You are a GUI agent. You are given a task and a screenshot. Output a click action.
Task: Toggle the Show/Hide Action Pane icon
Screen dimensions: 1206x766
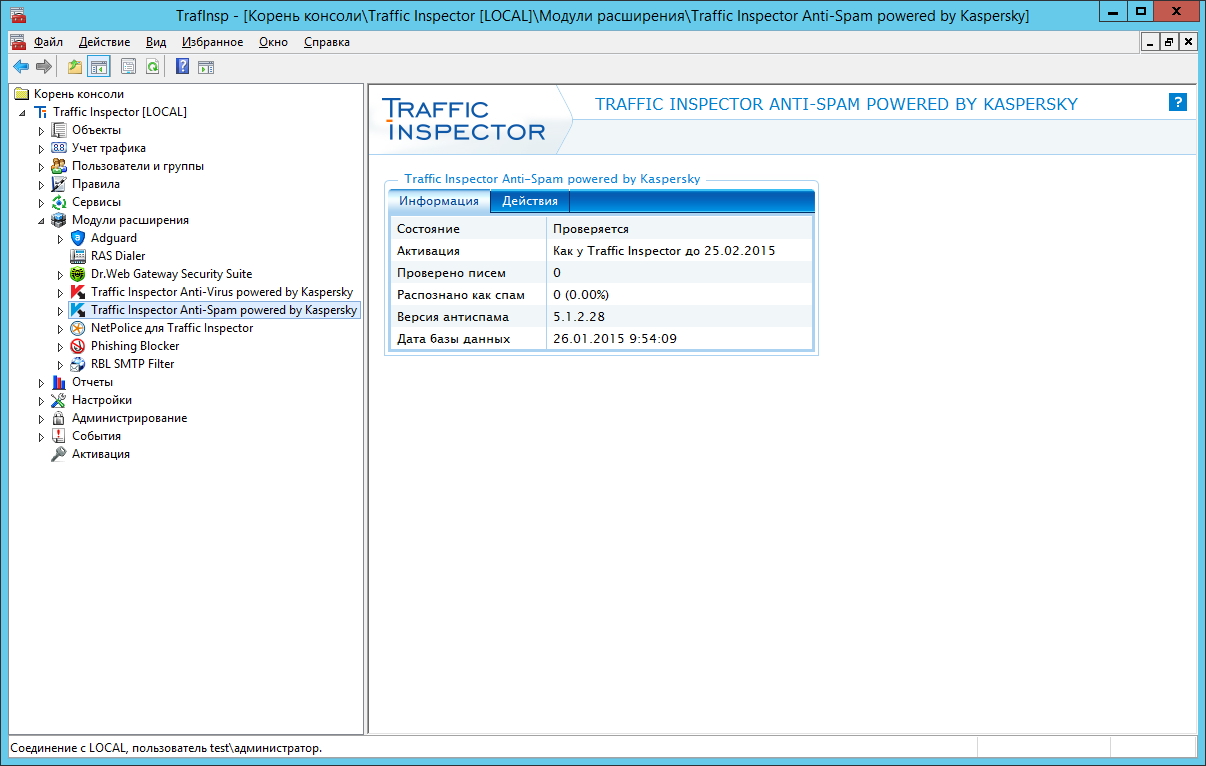click(206, 67)
